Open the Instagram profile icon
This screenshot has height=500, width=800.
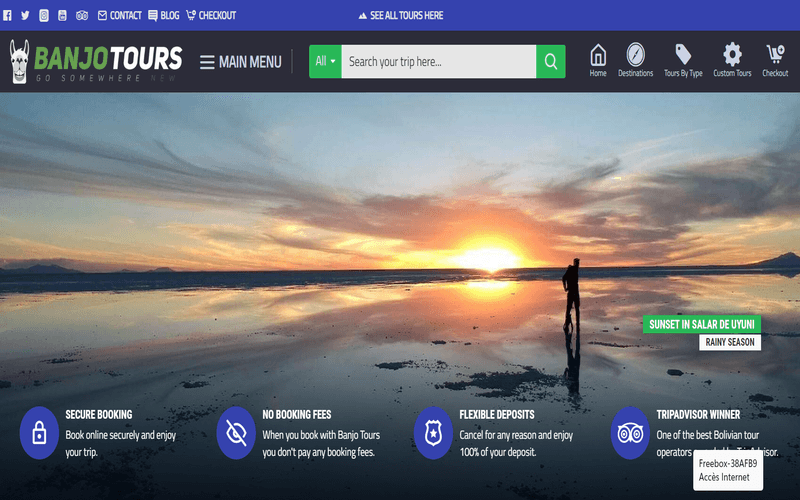(44, 15)
